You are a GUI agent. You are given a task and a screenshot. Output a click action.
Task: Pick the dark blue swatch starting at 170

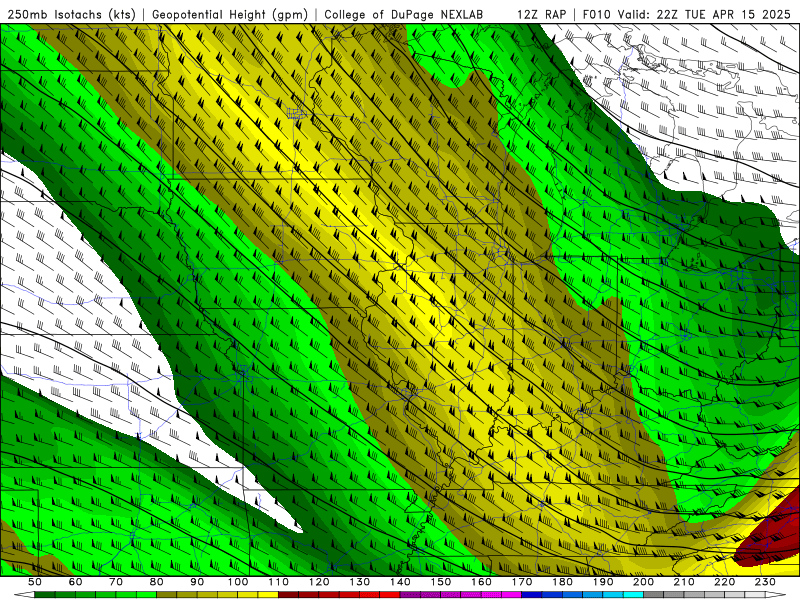pos(532,595)
